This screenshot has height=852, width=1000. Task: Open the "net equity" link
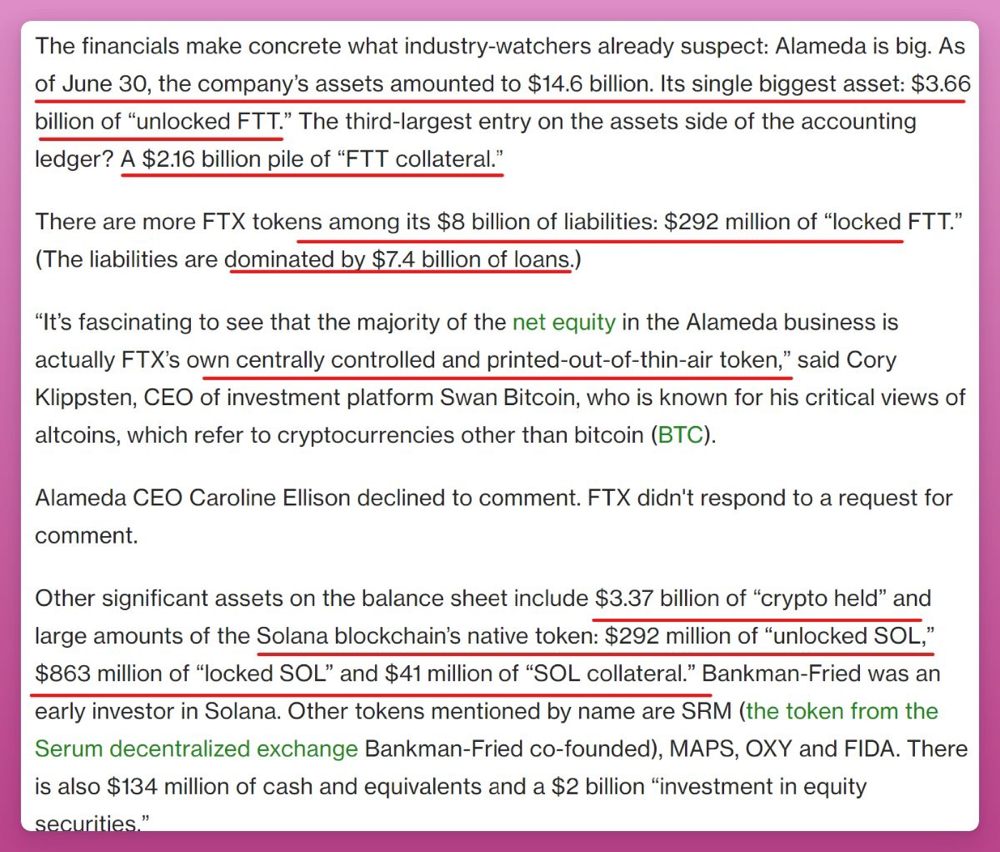[x=564, y=323]
